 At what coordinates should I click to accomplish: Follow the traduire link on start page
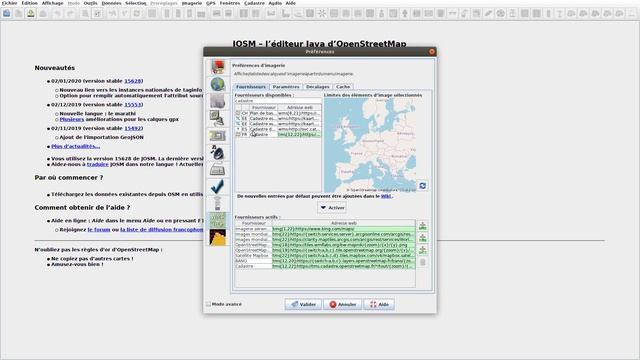[98, 164]
